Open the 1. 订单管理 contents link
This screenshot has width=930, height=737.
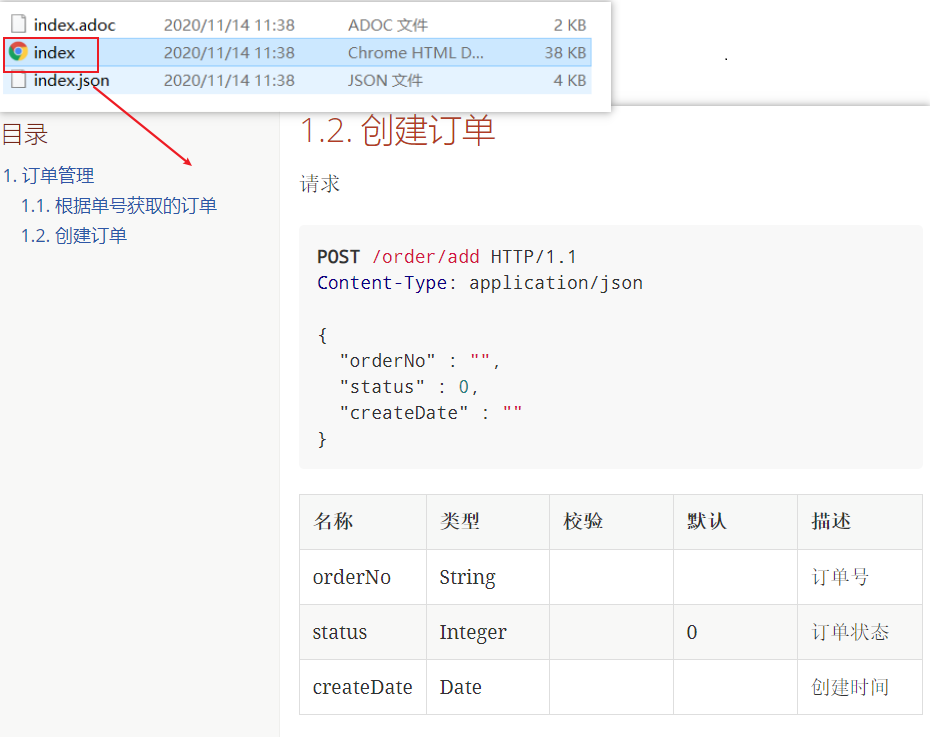[x=49, y=176]
